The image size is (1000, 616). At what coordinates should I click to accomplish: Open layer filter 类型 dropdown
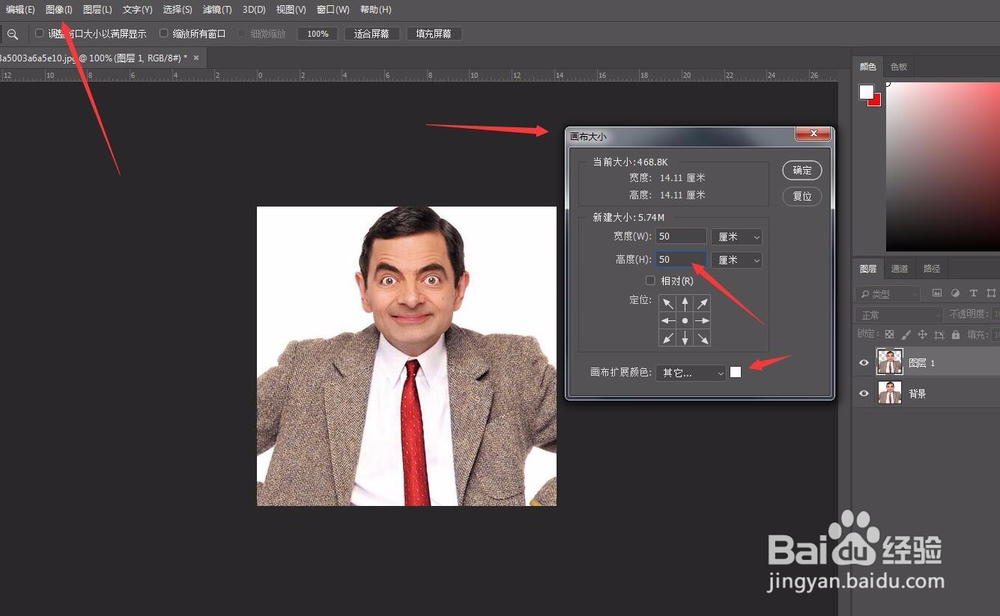pos(887,294)
